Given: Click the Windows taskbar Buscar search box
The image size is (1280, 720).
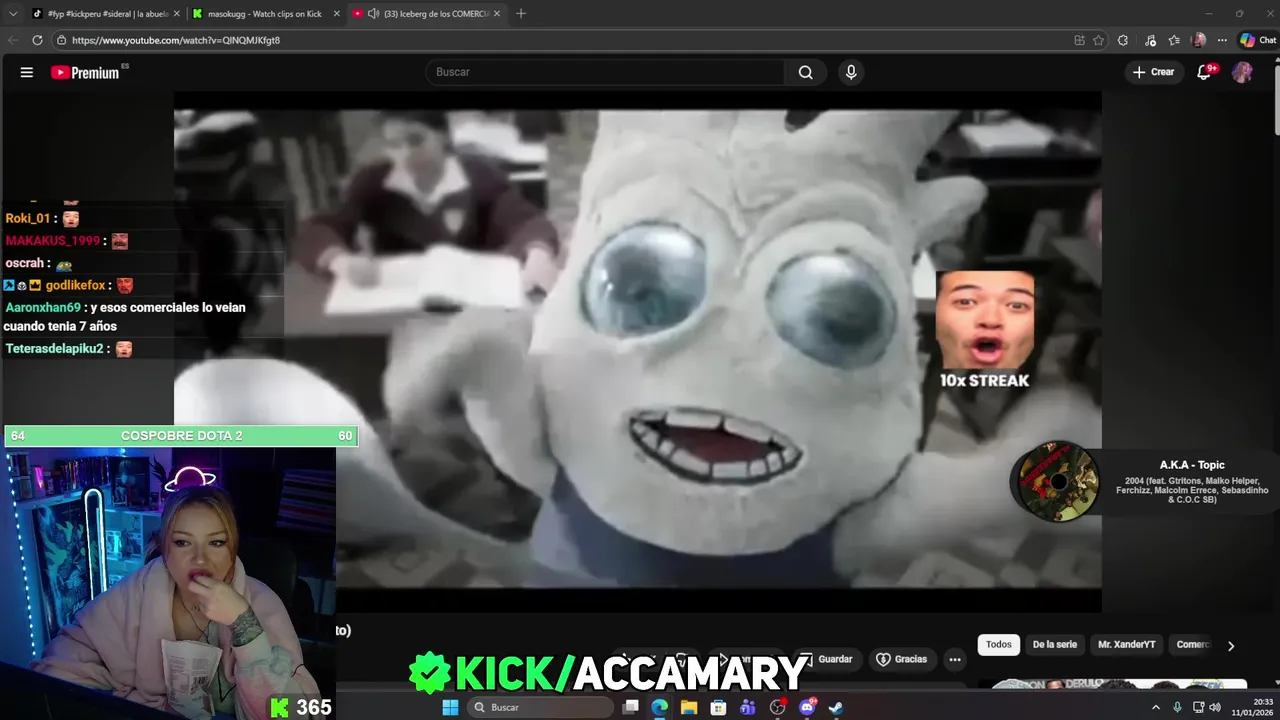Looking at the screenshot, I should click(x=540, y=707).
